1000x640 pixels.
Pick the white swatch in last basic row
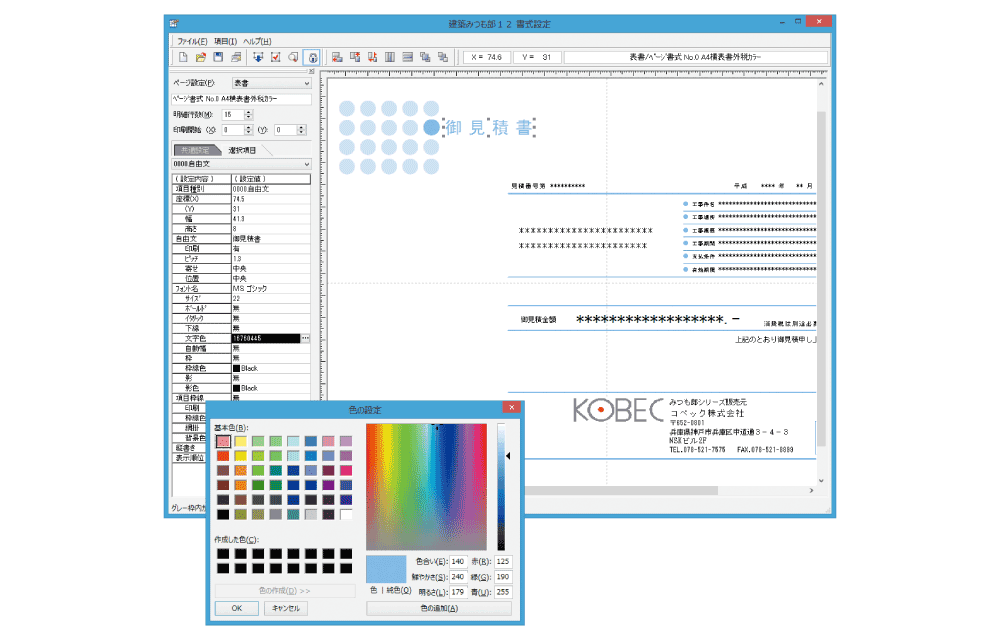pyautogui.click(x=346, y=514)
